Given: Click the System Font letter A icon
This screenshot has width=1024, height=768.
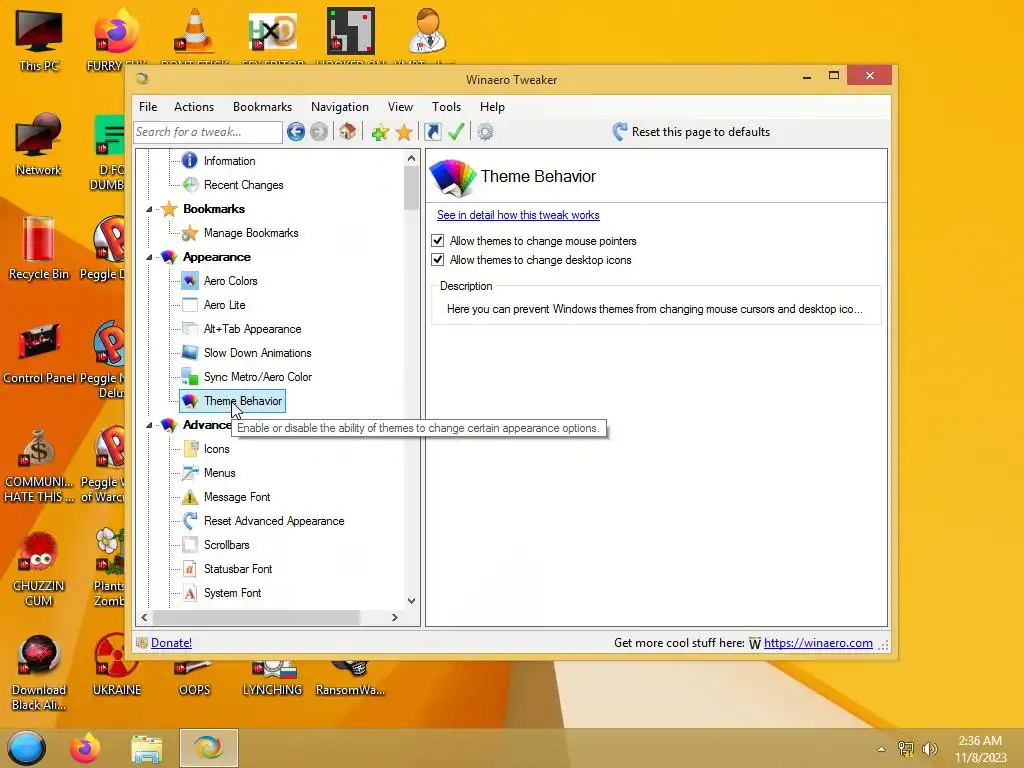Looking at the screenshot, I should (190, 593).
